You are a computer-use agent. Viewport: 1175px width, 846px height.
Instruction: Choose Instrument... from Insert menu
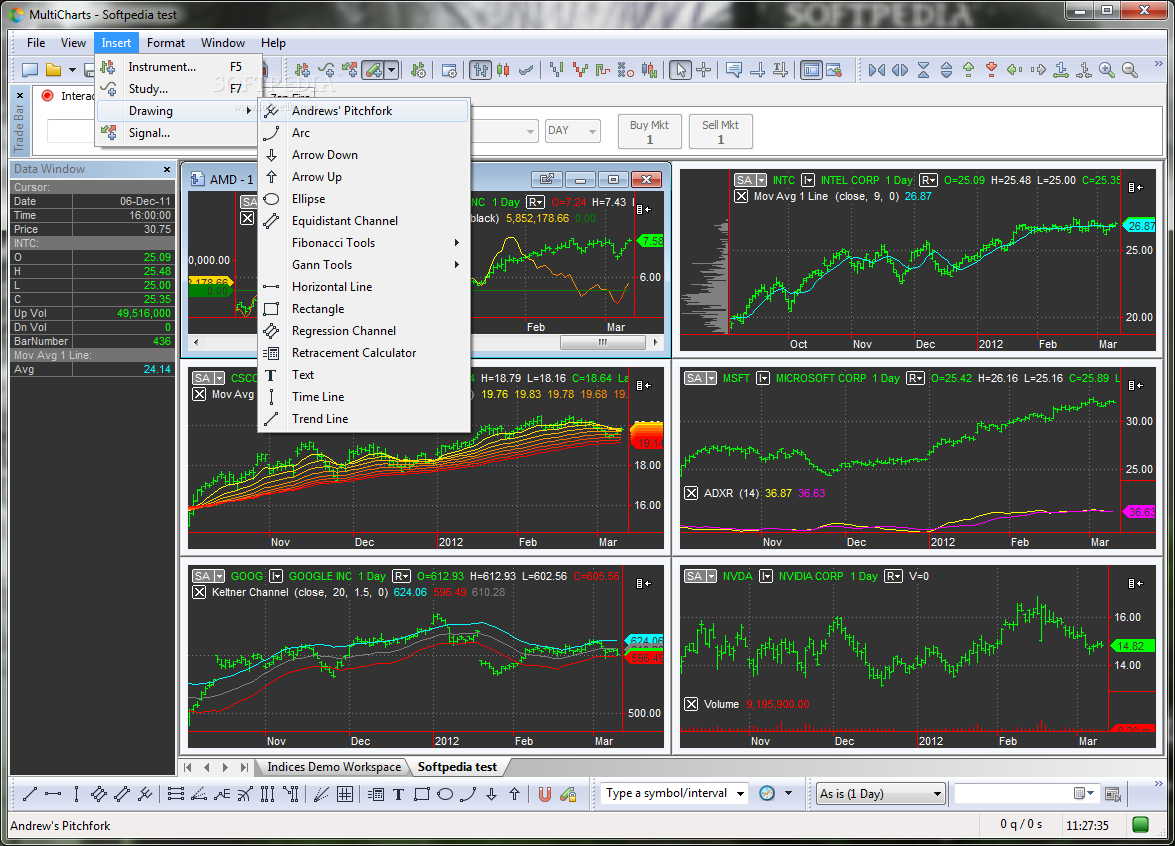(178, 67)
